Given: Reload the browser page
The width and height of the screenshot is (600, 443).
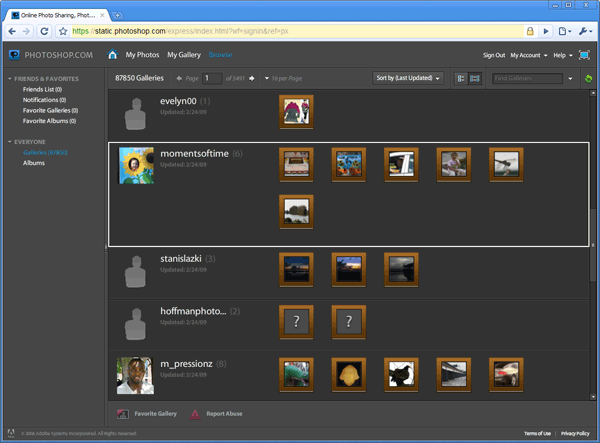Looking at the screenshot, I should [x=44, y=31].
